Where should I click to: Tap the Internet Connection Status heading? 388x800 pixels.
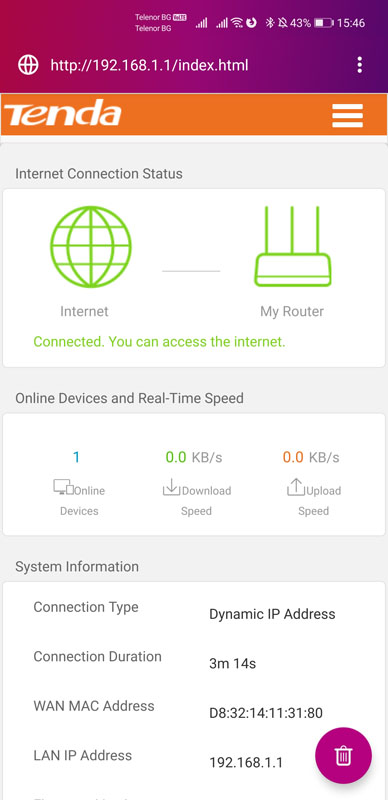pyautogui.click(x=99, y=173)
